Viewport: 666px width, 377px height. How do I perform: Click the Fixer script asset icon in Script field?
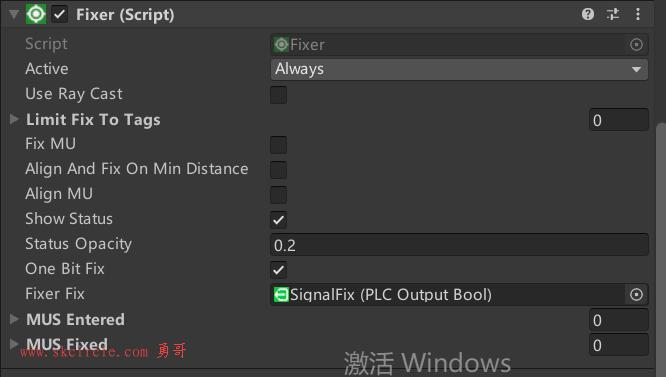[281, 45]
